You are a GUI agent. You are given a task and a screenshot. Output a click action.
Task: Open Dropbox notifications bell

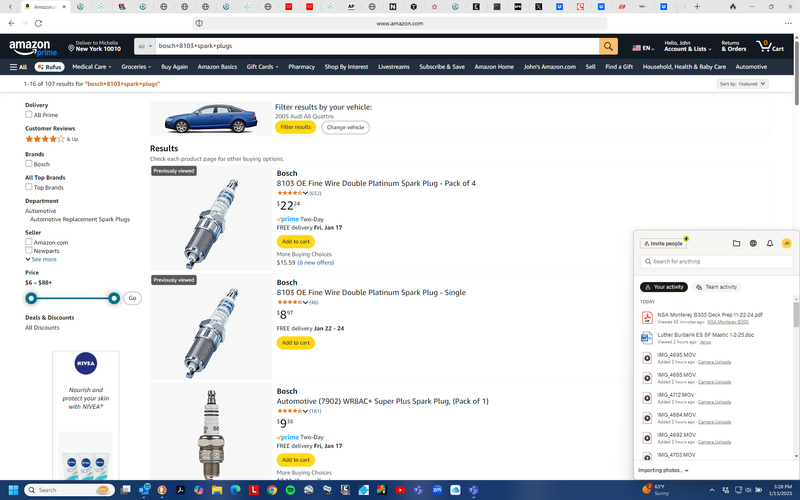click(x=770, y=243)
